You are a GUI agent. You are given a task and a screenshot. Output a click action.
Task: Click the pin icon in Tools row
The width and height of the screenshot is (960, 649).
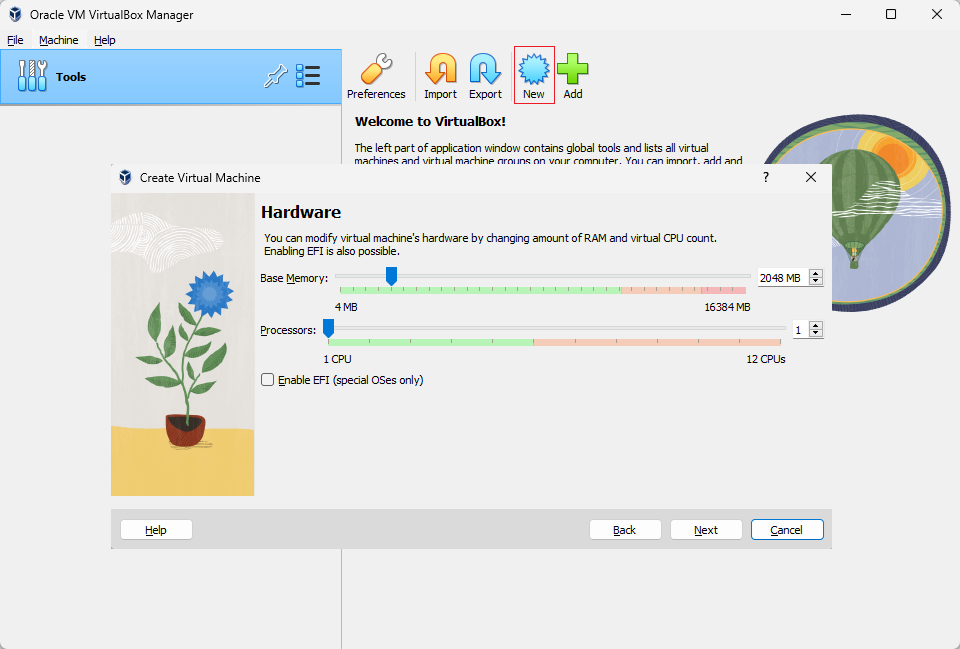point(276,77)
